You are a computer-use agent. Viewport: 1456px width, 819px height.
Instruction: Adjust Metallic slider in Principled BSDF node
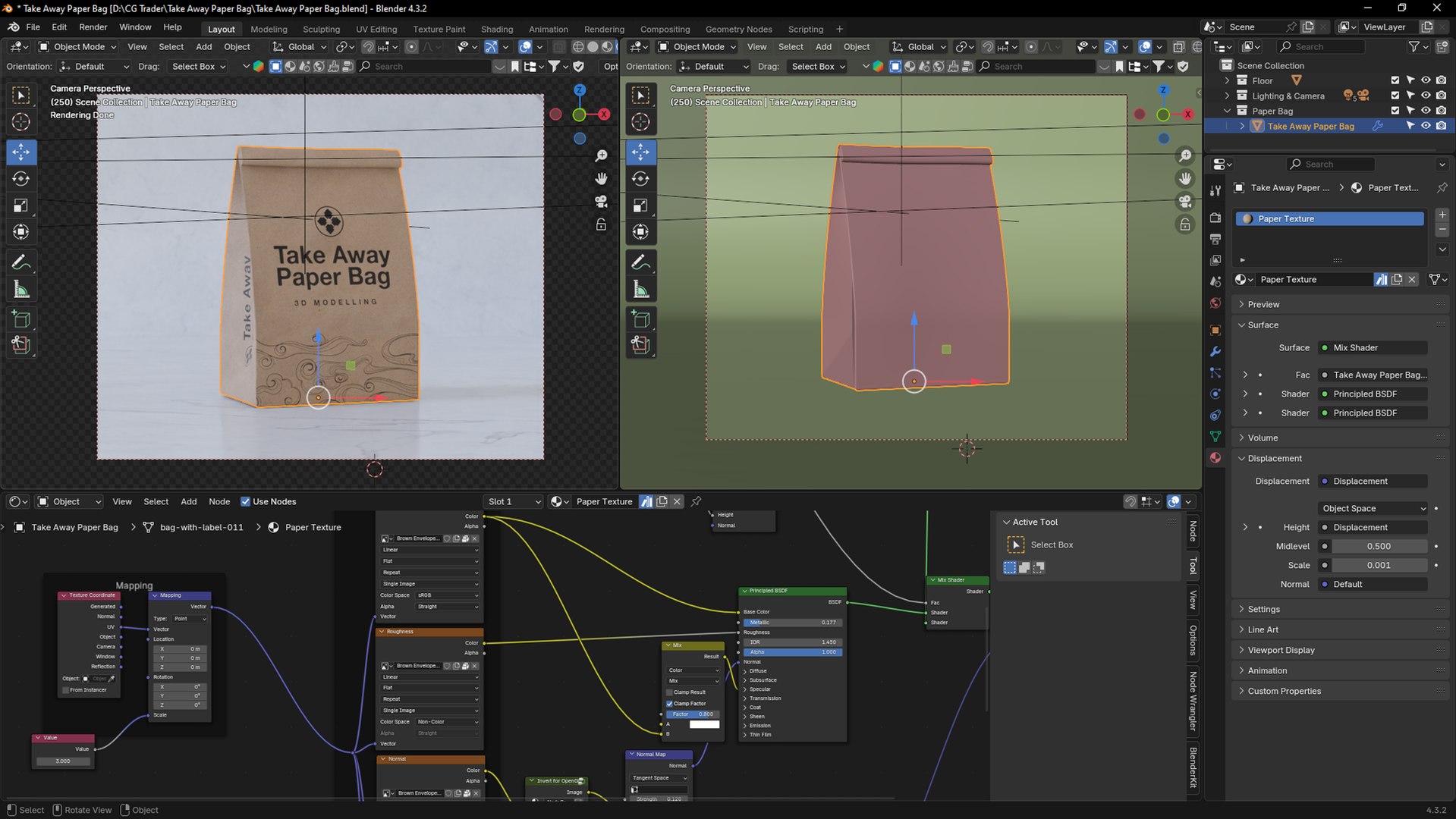(x=793, y=623)
